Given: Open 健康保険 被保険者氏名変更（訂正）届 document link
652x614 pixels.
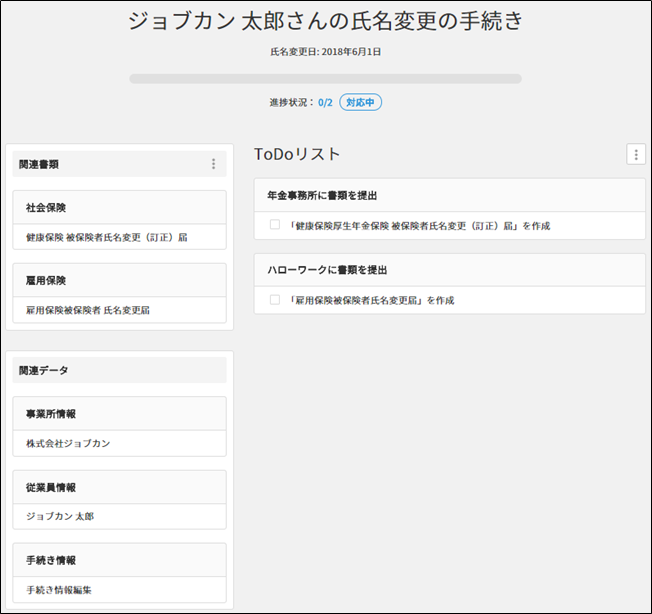Looking at the screenshot, I should (107, 238).
